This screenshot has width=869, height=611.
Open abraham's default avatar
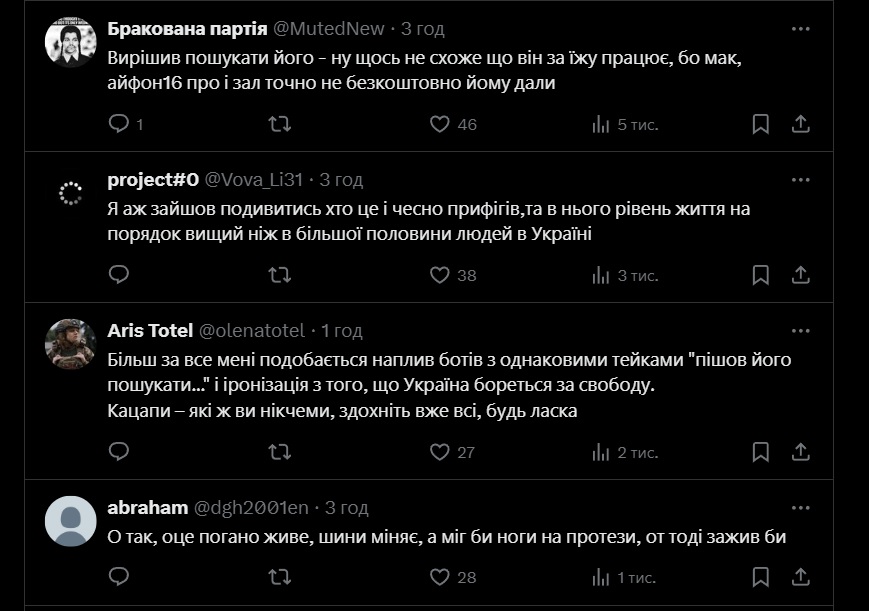point(71,522)
